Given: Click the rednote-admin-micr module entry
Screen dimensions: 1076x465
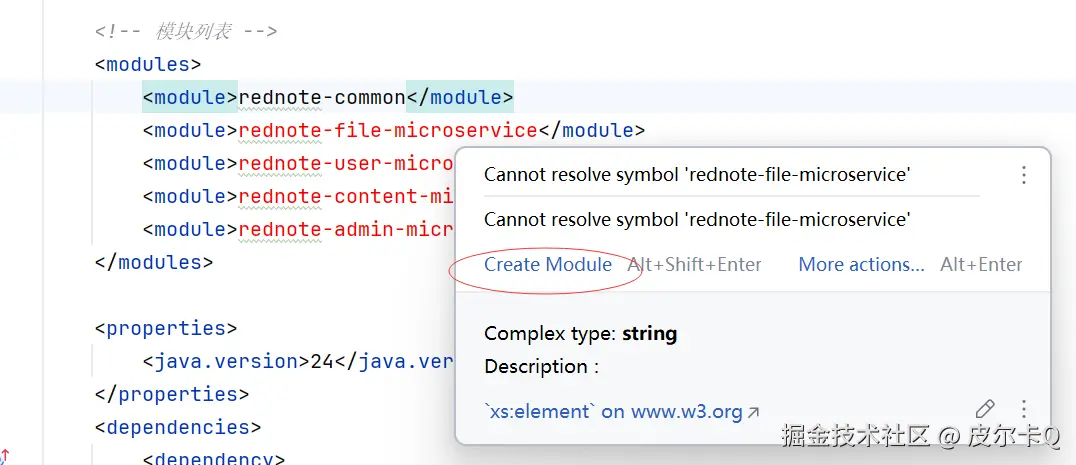Looking at the screenshot, I should (x=346, y=230).
